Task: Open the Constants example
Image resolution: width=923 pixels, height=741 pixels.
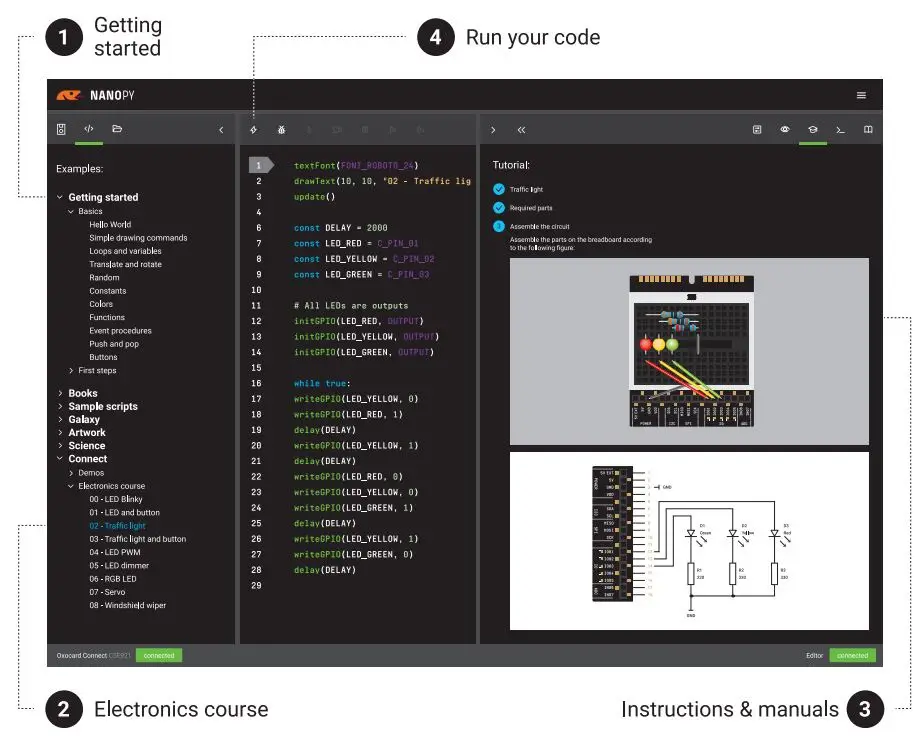Action: pyautogui.click(x=108, y=291)
